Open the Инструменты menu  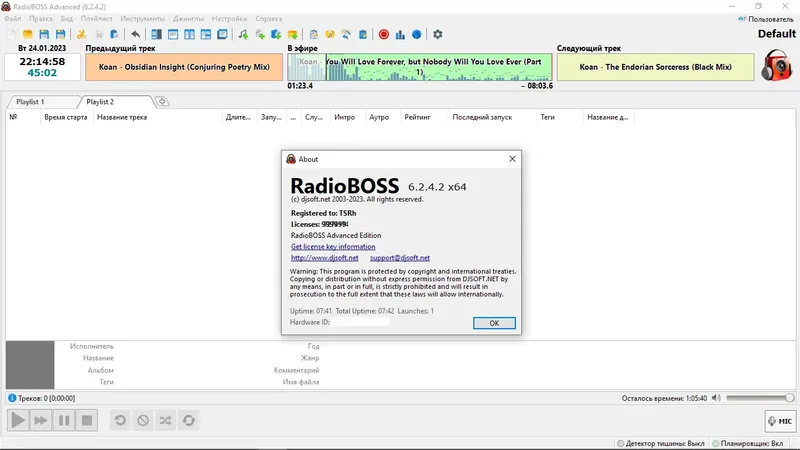coord(142,19)
